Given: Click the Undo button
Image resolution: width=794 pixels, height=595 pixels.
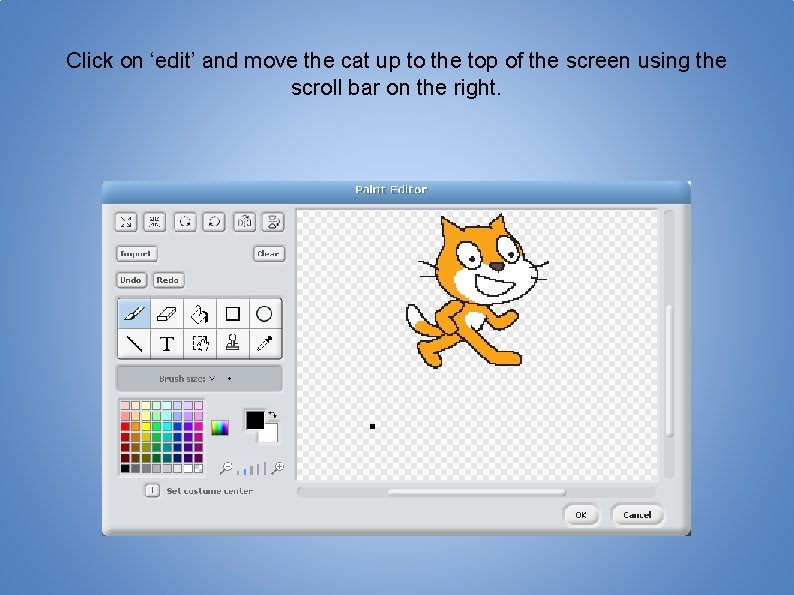Looking at the screenshot, I should pos(131,280).
